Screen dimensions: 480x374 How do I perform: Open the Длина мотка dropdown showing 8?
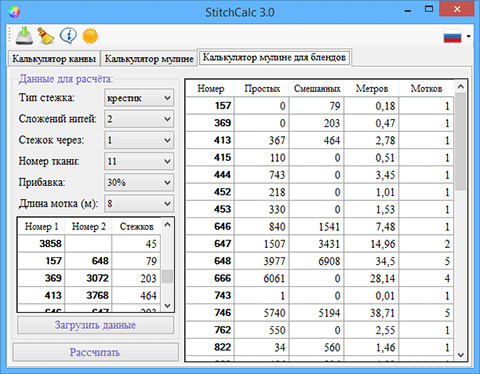139,204
